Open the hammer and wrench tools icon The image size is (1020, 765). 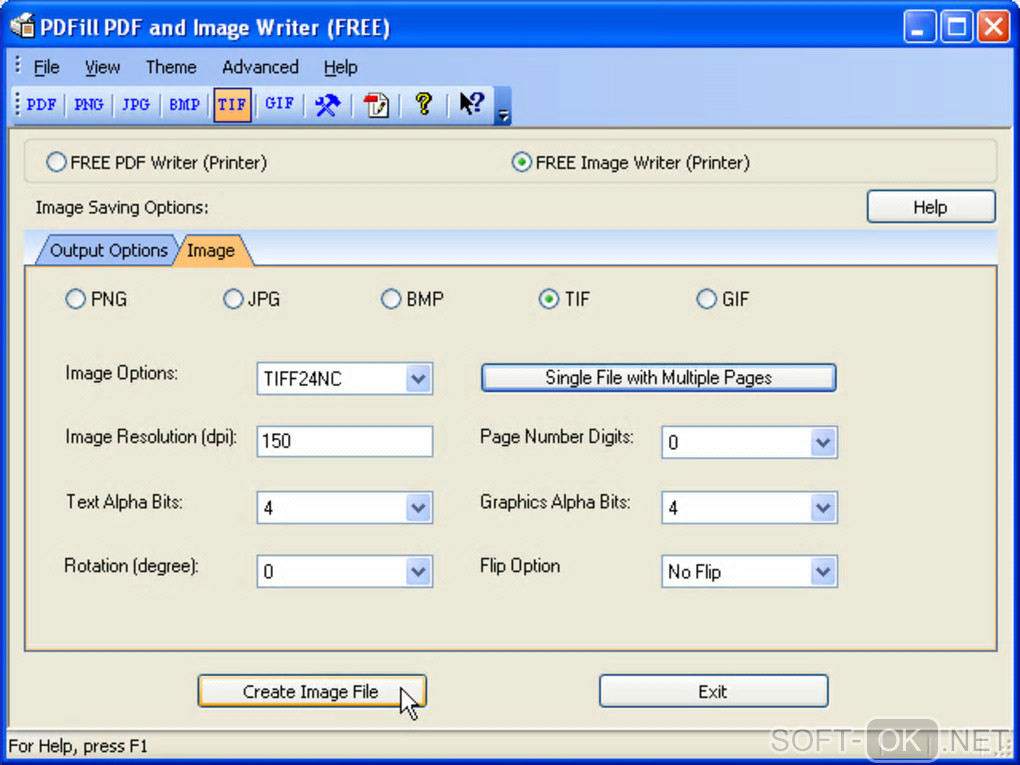click(x=327, y=105)
